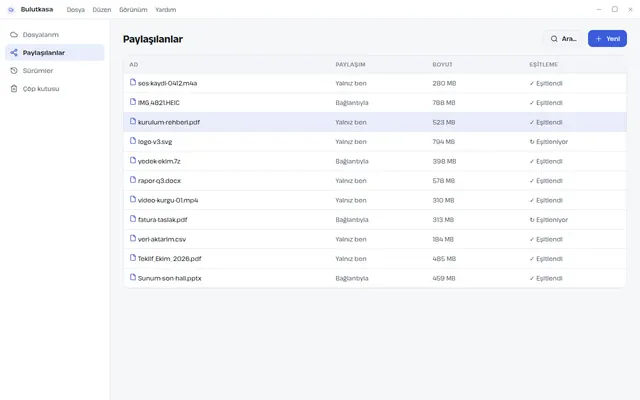Click the Bulutkasa app logo
The image size is (640, 400).
tap(11, 9)
